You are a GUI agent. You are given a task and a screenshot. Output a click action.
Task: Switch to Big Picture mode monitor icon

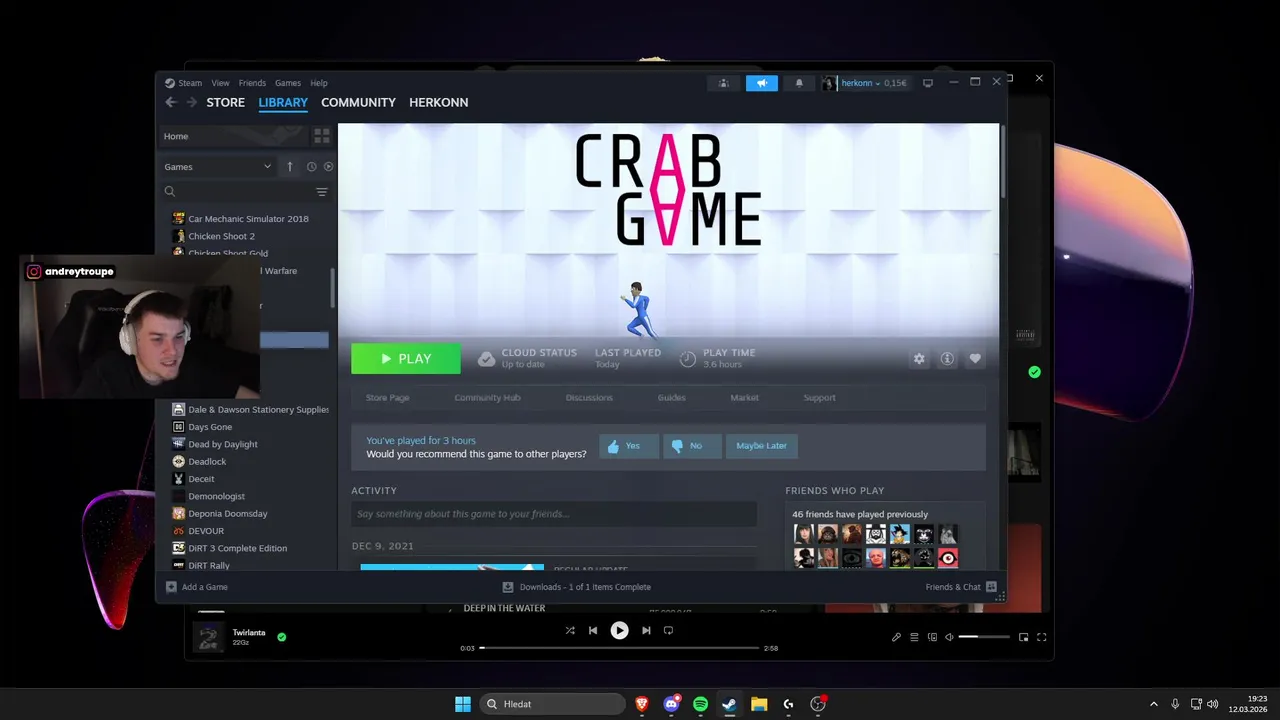click(928, 83)
